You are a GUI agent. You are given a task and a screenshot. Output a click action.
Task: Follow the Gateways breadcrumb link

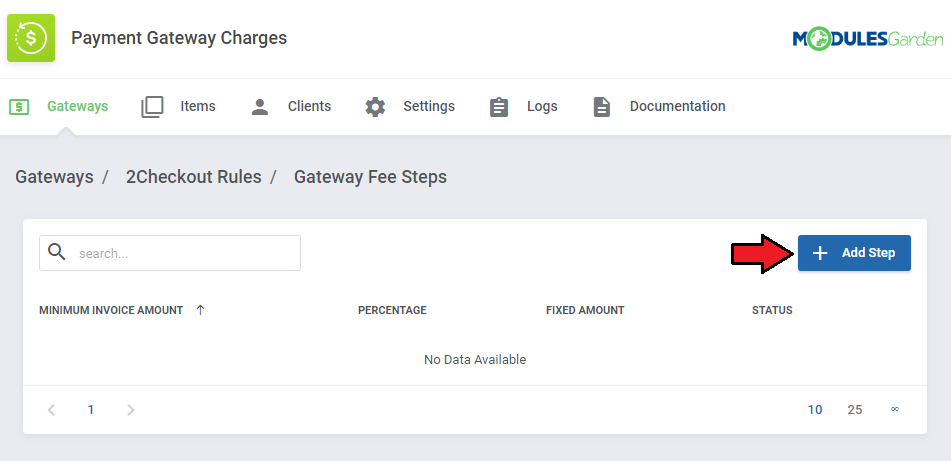point(55,177)
